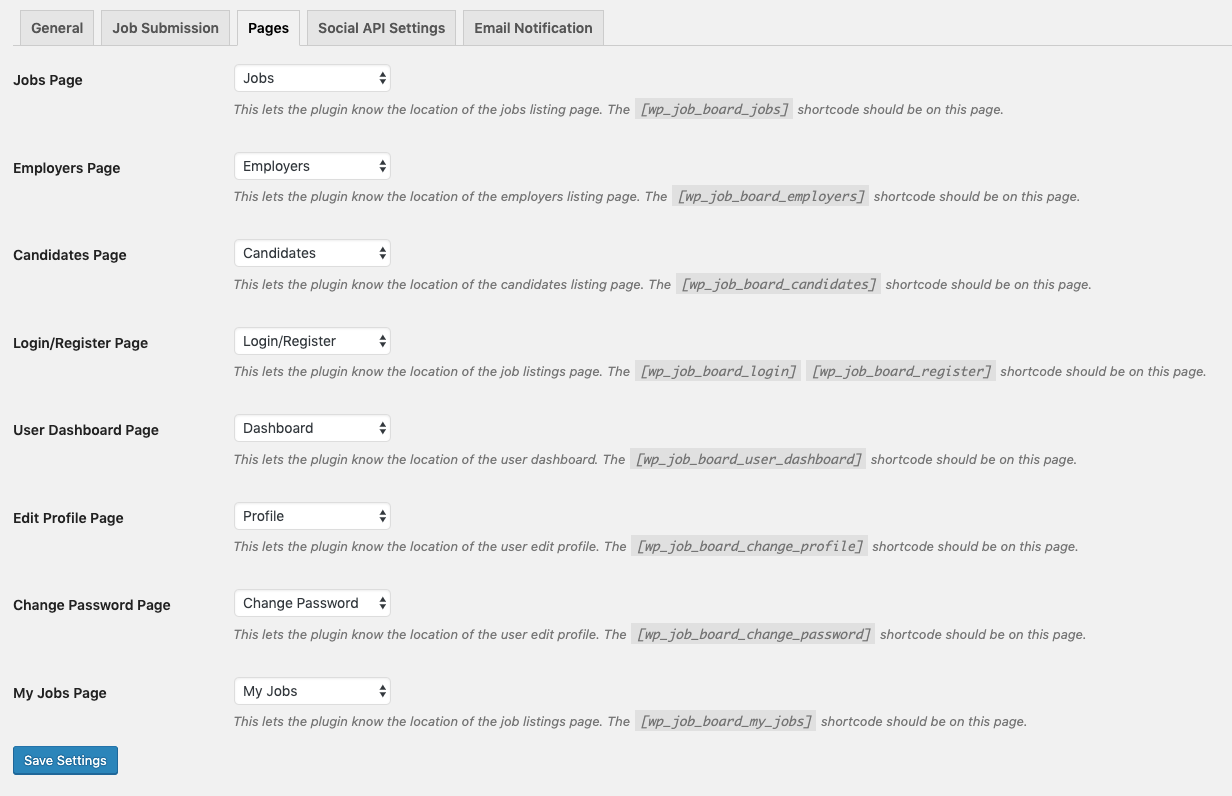Open the Jobs Page dropdown
Image resolution: width=1232 pixels, height=796 pixels.
click(x=312, y=78)
